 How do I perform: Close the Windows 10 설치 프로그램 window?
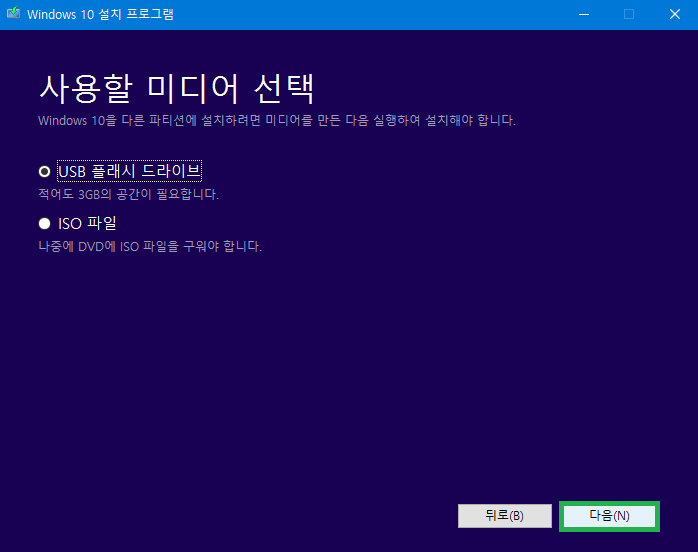tap(675, 14)
